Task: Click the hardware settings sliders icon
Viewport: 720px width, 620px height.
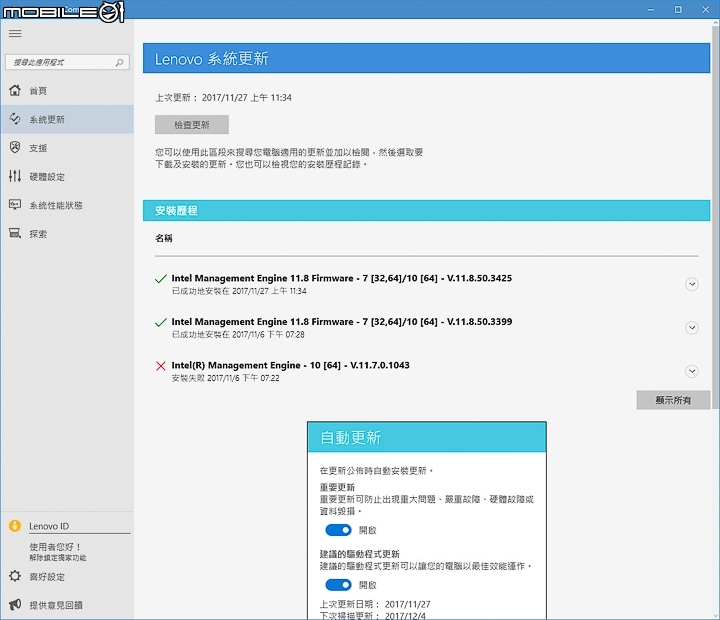Action: pos(15,176)
